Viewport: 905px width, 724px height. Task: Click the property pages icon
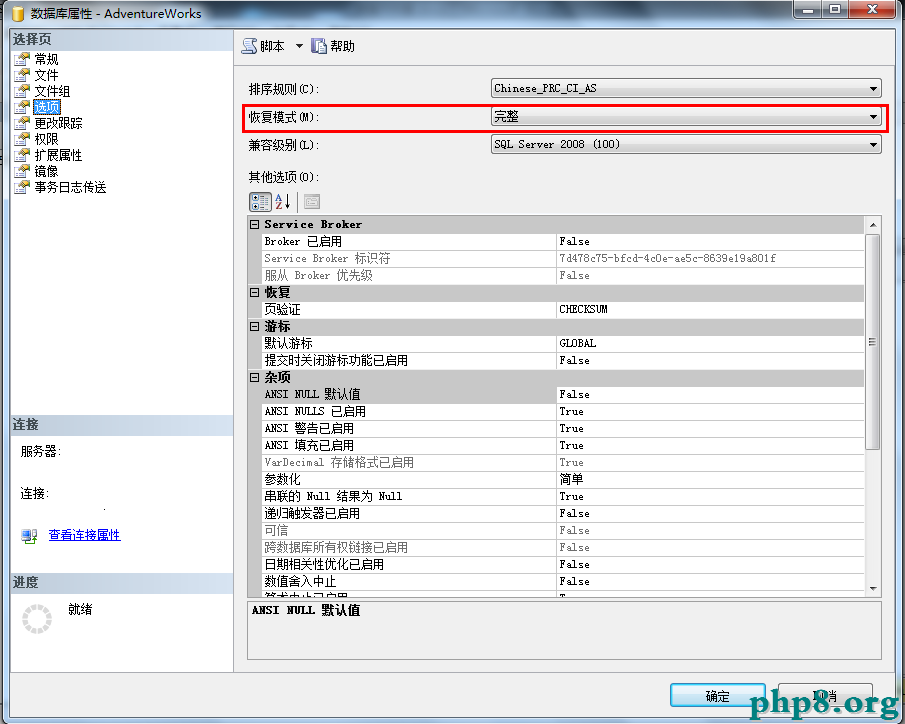pyautogui.click(x=312, y=201)
